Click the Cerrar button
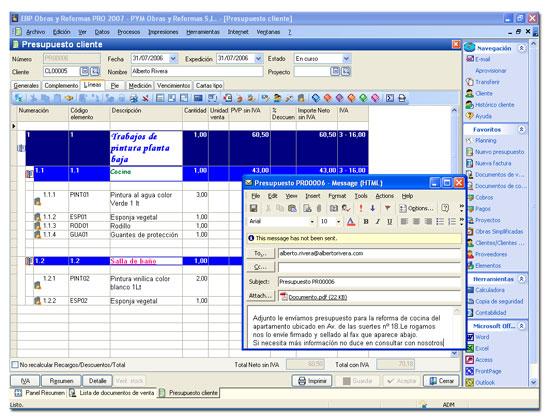The image size is (550, 419). click(442, 381)
